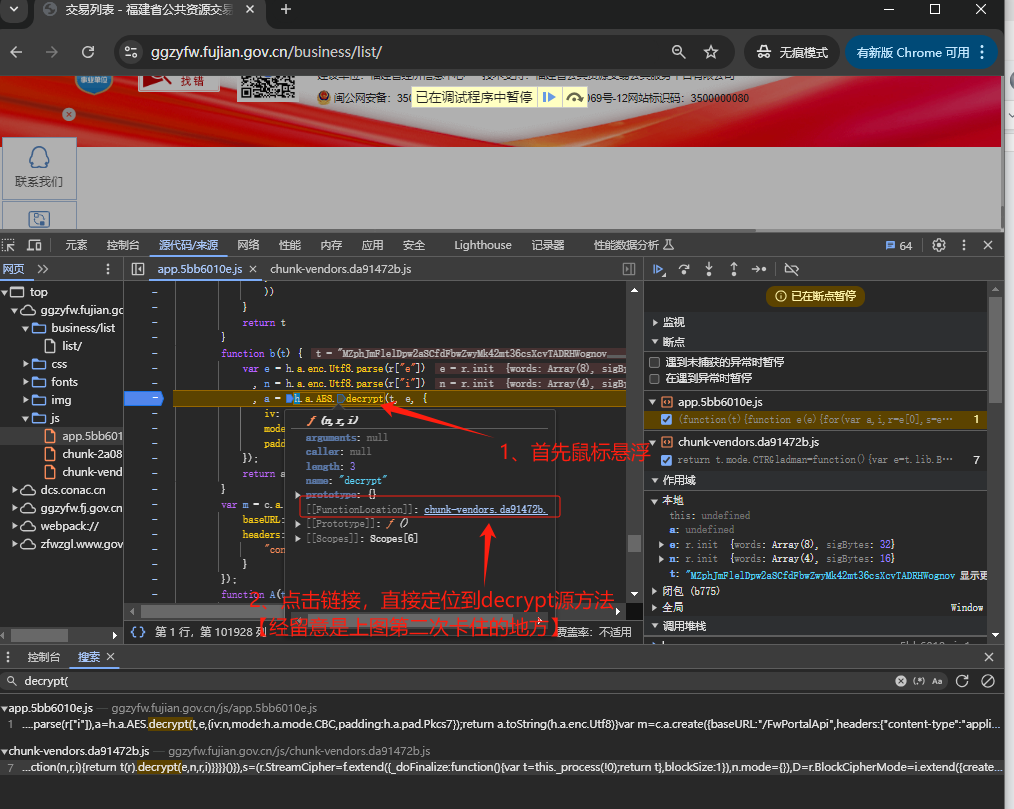Open a new browser tab
The width and height of the screenshot is (1014, 809).
pyautogui.click(x=286, y=10)
